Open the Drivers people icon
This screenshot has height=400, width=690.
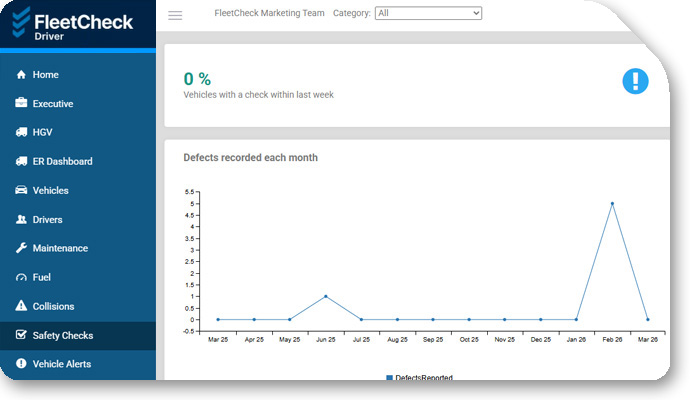point(21,219)
